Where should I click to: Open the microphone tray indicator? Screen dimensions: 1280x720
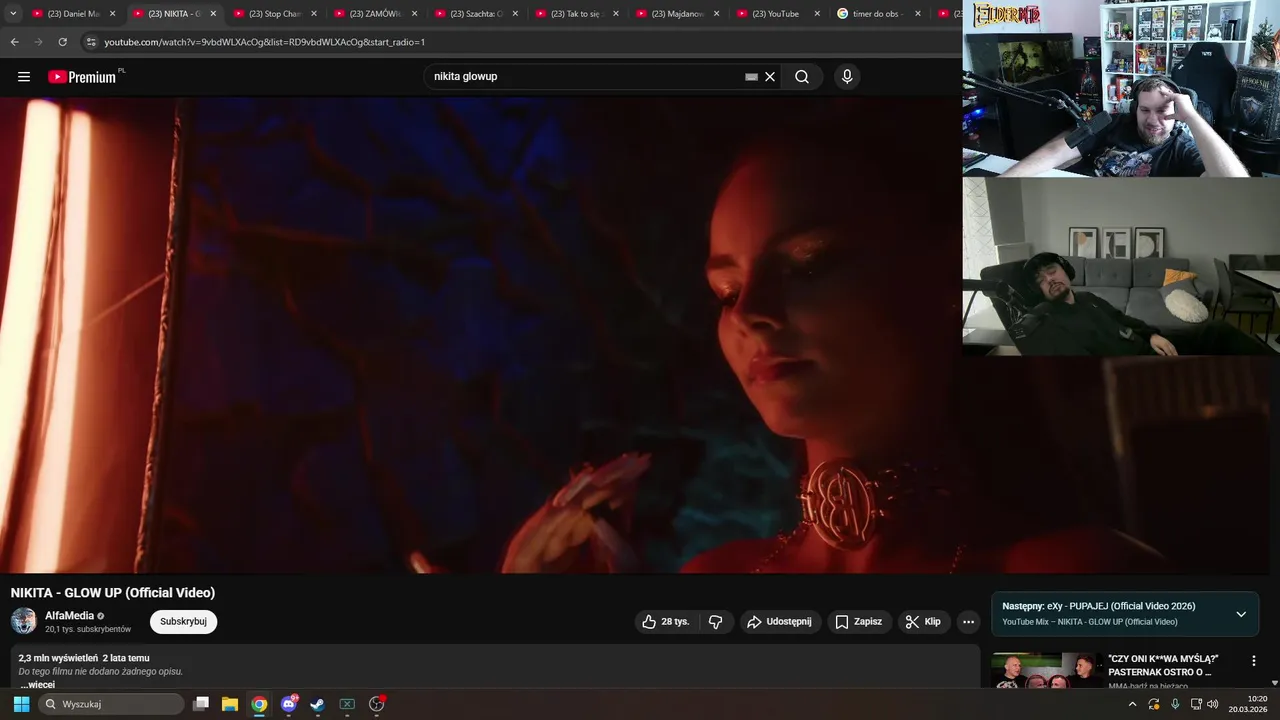1175,704
